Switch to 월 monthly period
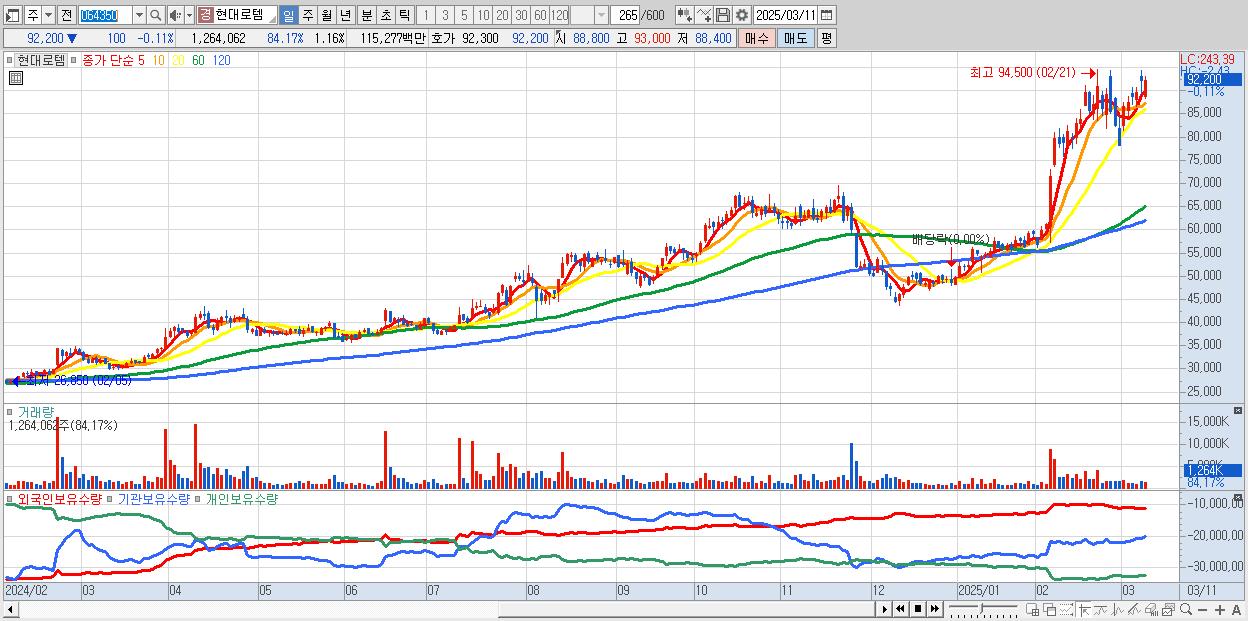 (326, 15)
